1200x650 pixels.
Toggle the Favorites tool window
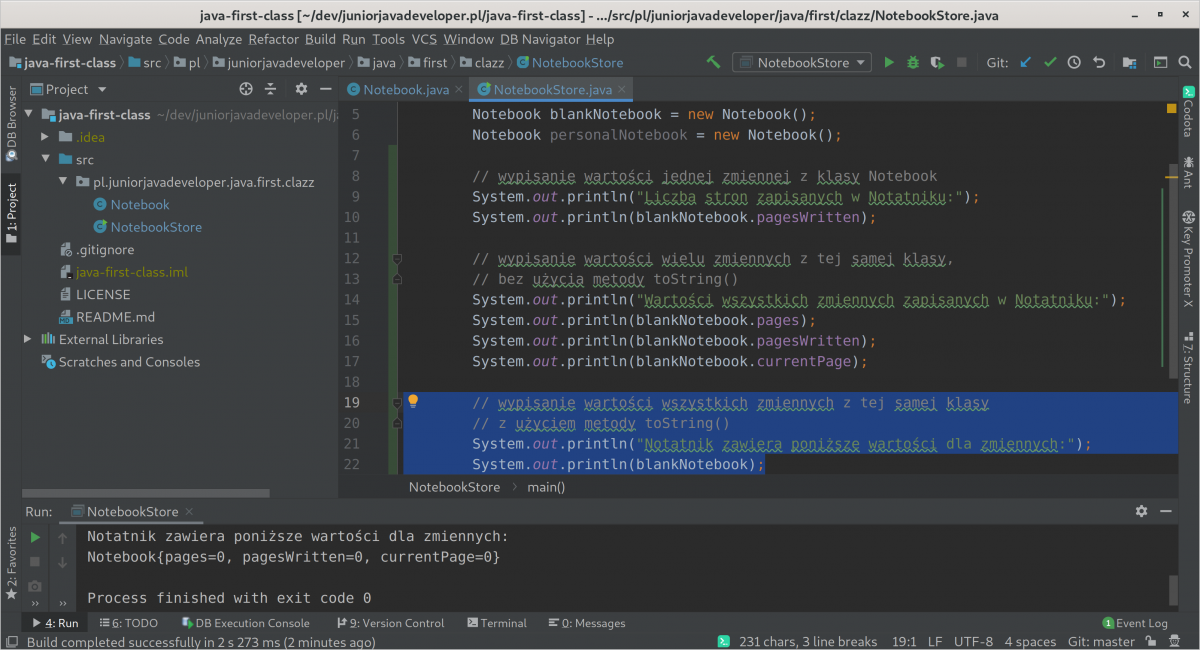(12, 565)
